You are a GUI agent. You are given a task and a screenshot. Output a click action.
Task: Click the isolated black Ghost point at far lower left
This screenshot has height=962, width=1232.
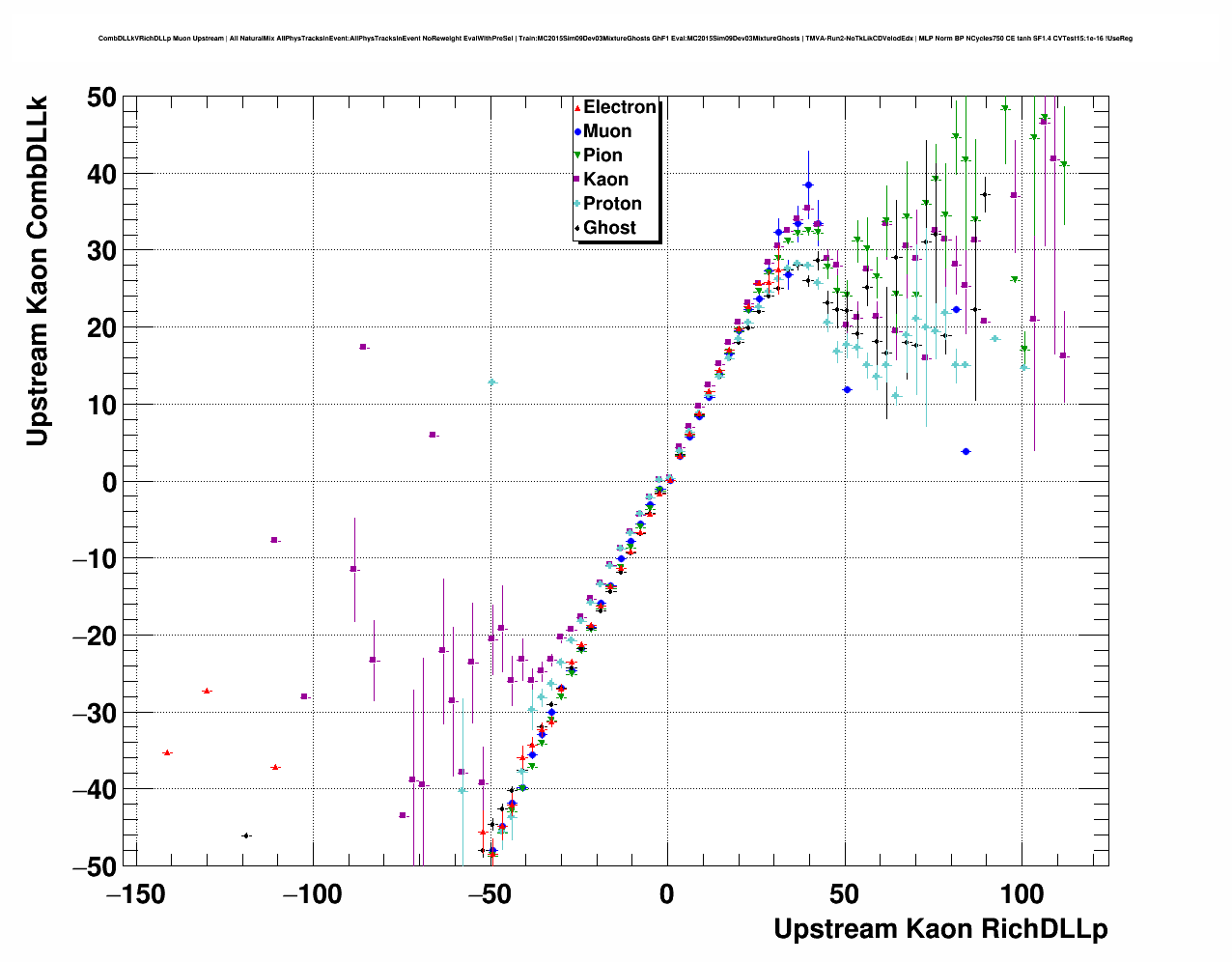pyautogui.click(x=246, y=835)
